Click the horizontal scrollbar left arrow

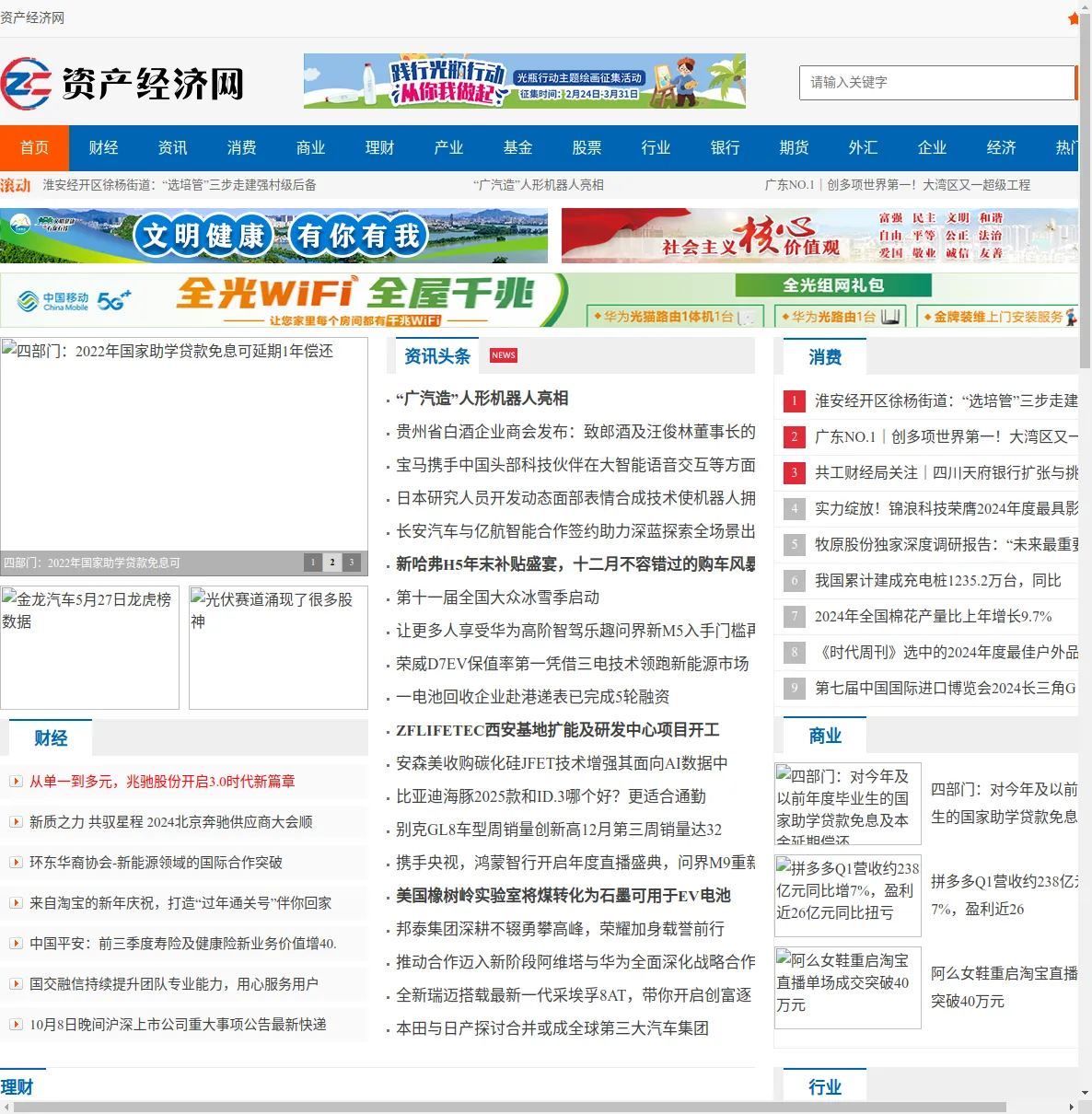click(x=6, y=1107)
